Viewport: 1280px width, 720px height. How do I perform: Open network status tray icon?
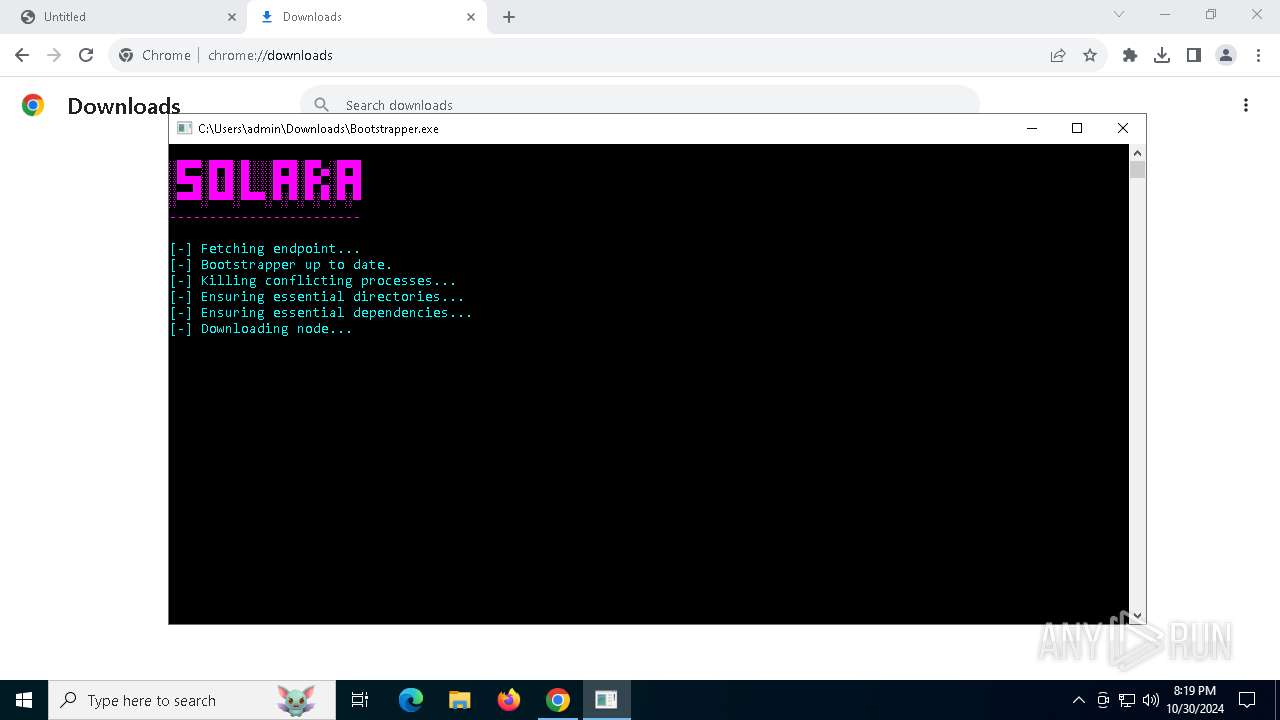pyautogui.click(x=1127, y=700)
